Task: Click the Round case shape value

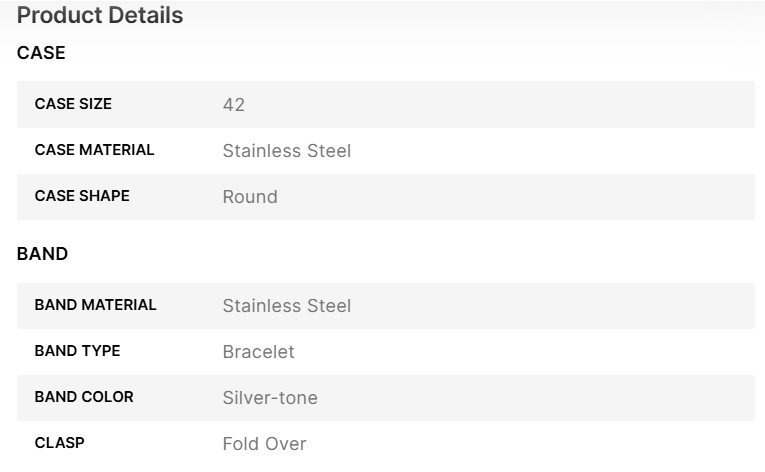Action: pos(250,197)
